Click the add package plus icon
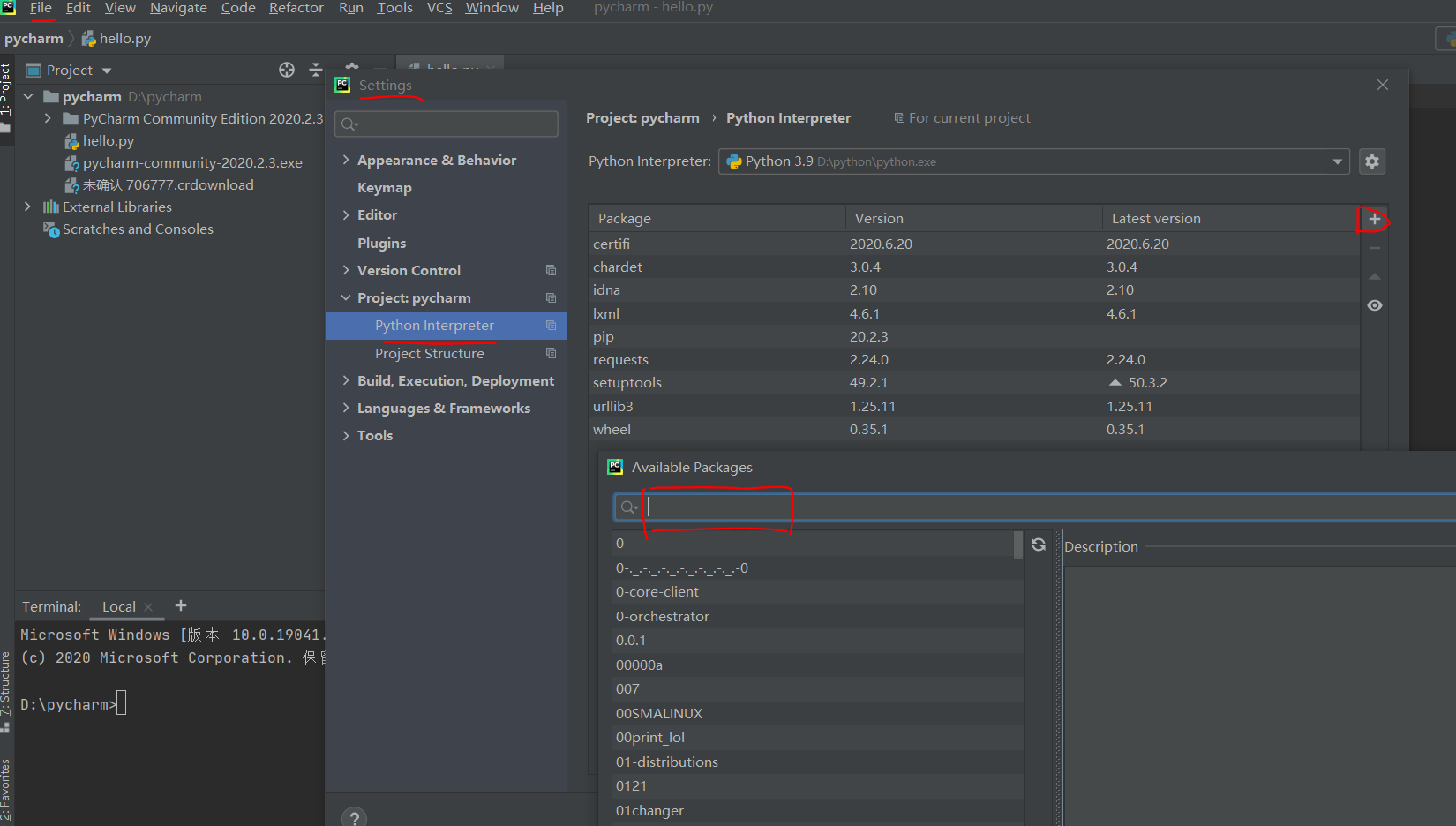This screenshot has width=1456, height=826. 1374,219
